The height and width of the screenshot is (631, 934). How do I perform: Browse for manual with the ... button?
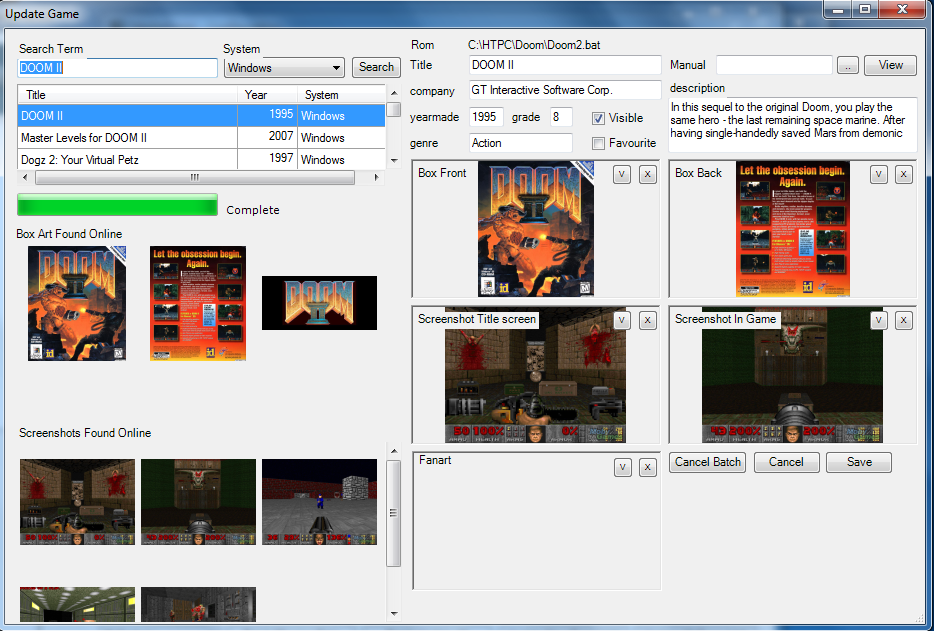(x=847, y=66)
